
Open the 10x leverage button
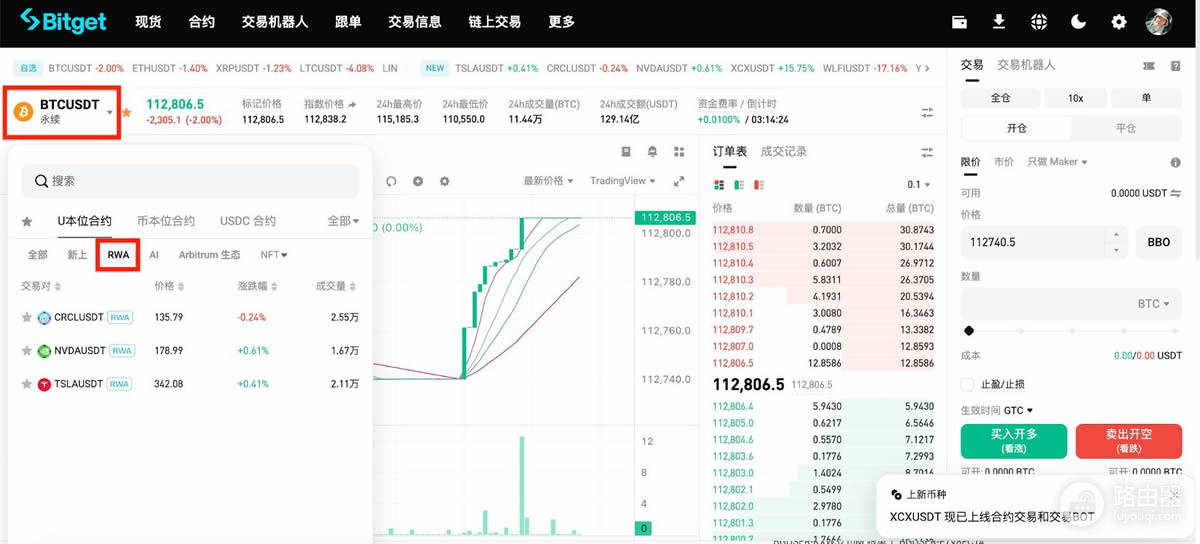(1075, 98)
